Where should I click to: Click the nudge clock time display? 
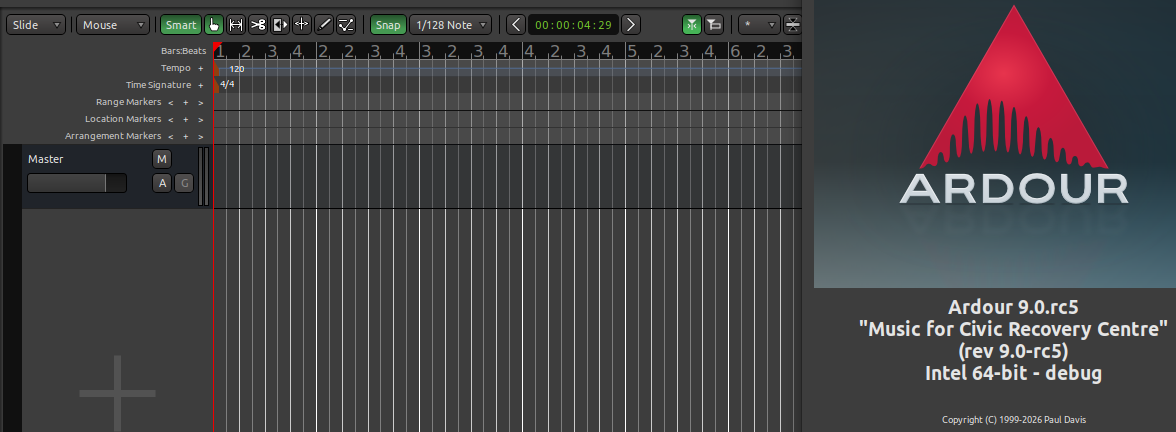[x=573, y=25]
